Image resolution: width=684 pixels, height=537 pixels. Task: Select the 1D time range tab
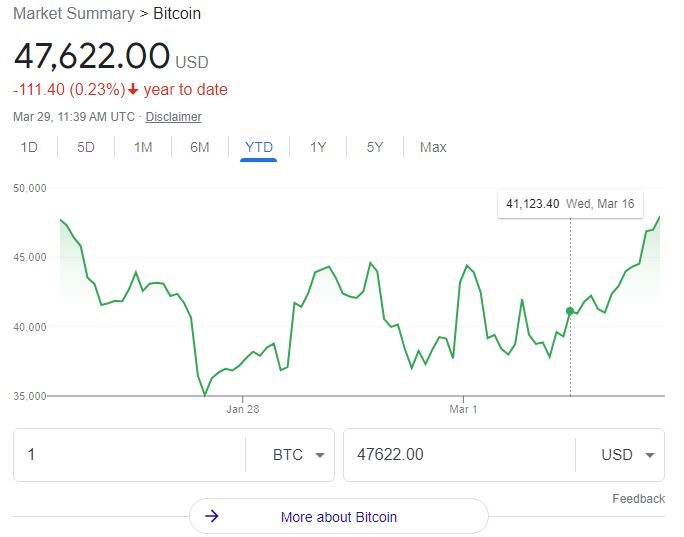coord(29,147)
